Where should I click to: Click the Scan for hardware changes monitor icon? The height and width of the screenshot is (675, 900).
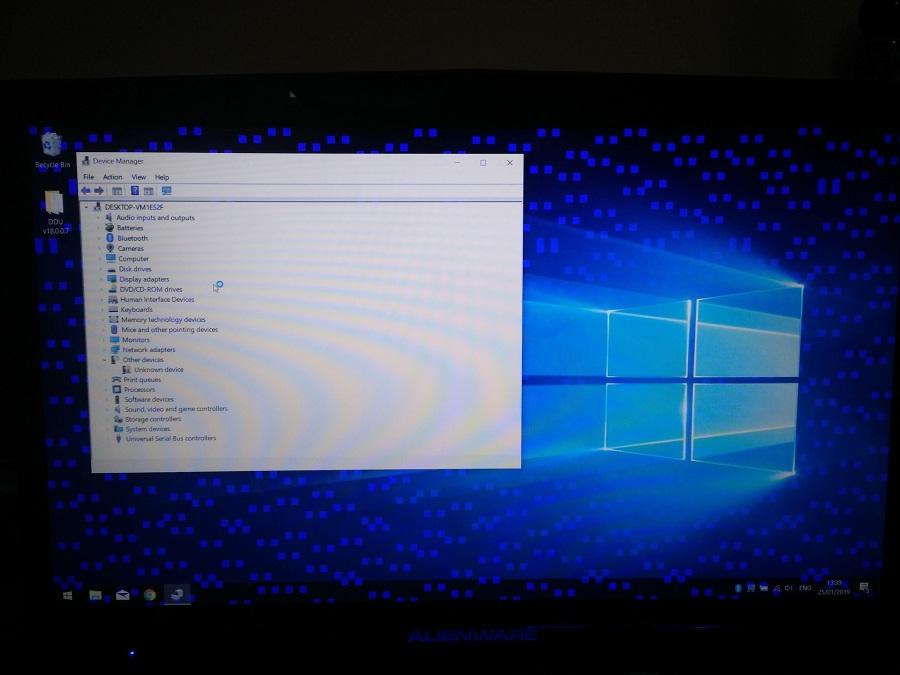point(166,191)
